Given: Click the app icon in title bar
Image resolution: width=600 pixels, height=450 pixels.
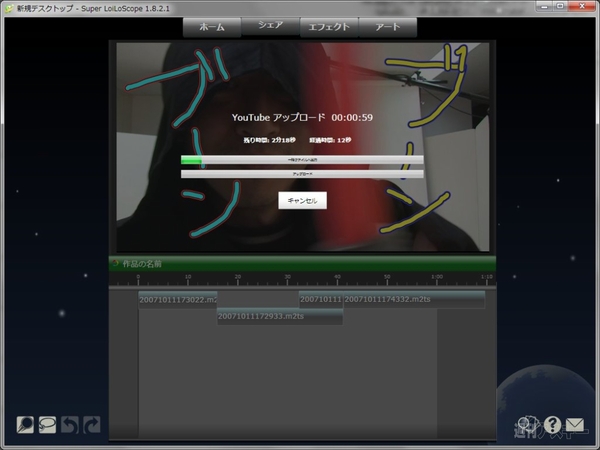Looking at the screenshot, I should 8,8.
